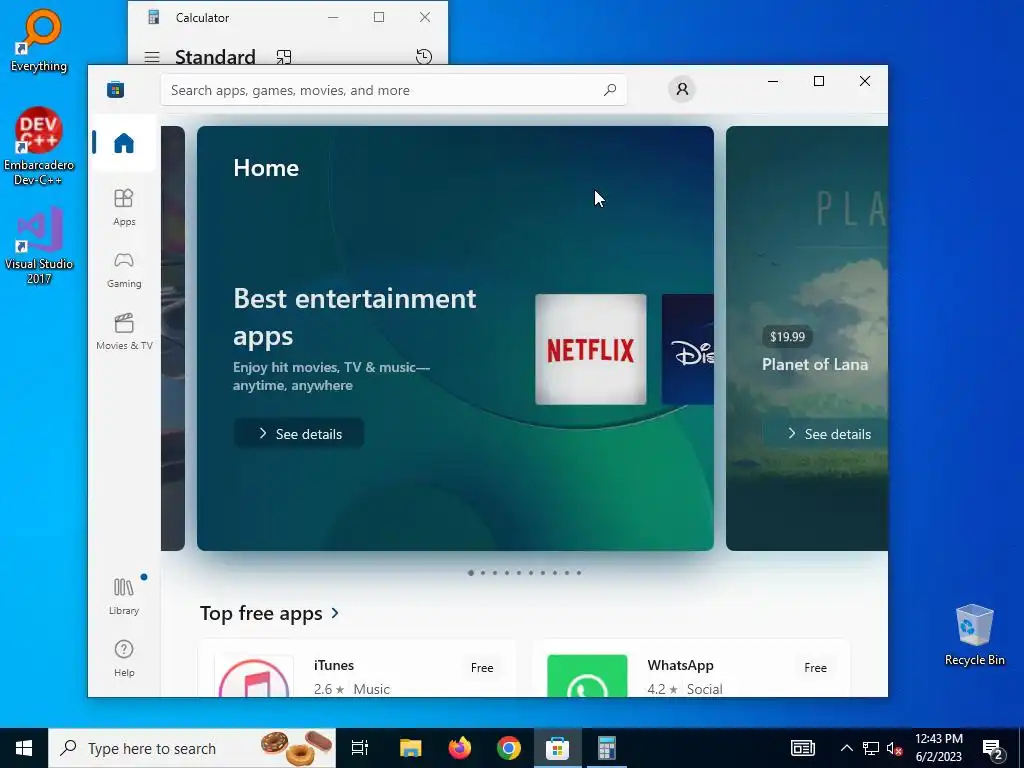
Task: Open Calculator history icon
Action: pyautogui.click(x=424, y=57)
